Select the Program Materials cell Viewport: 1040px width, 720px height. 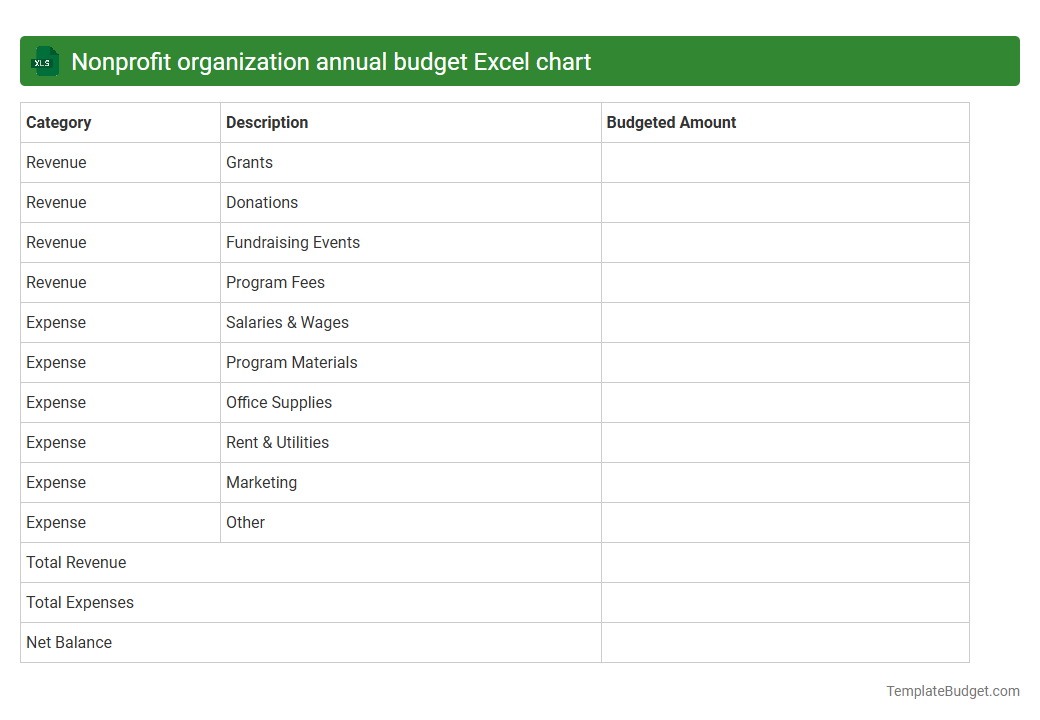(x=291, y=362)
